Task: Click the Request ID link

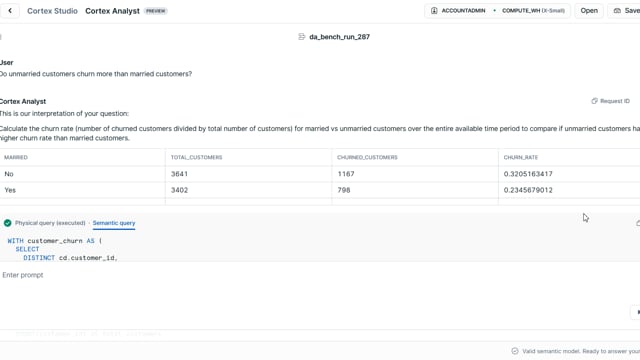Action: point(615,101)
